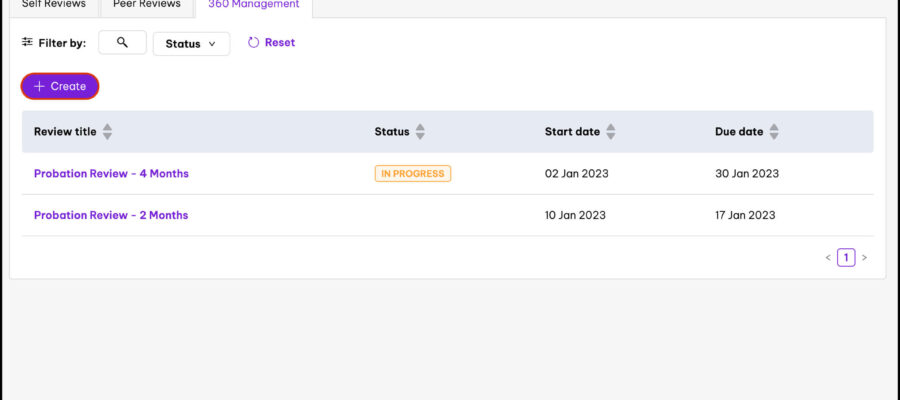This screenshot has height=400, width=900.
Task: Go to previous page arrow
Action: pos(828,258)
